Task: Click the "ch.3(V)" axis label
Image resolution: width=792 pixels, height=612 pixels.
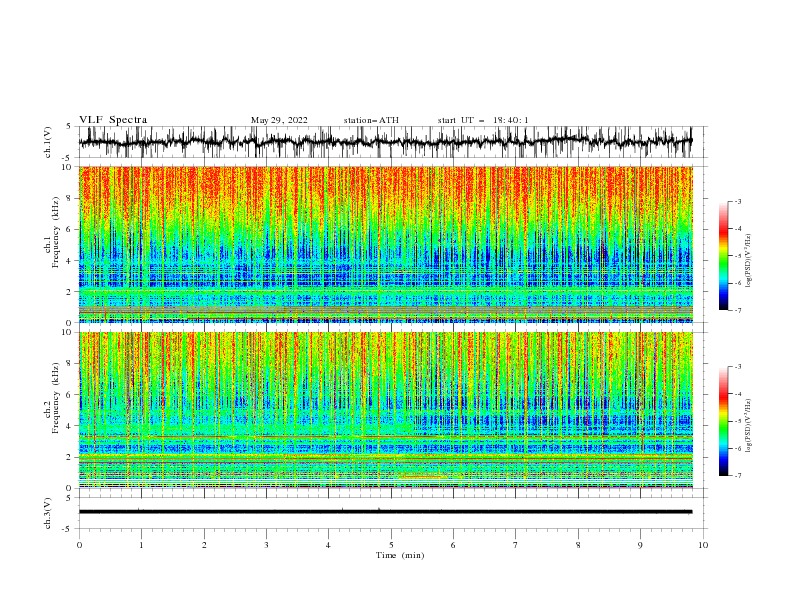Action: coord(48,513)
